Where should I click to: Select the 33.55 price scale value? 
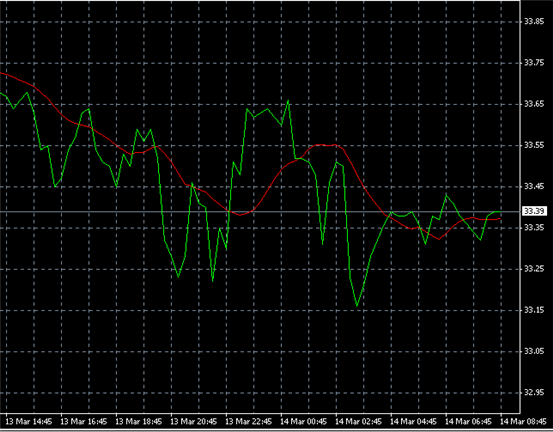pyautogui.click(x=534, y=145)
